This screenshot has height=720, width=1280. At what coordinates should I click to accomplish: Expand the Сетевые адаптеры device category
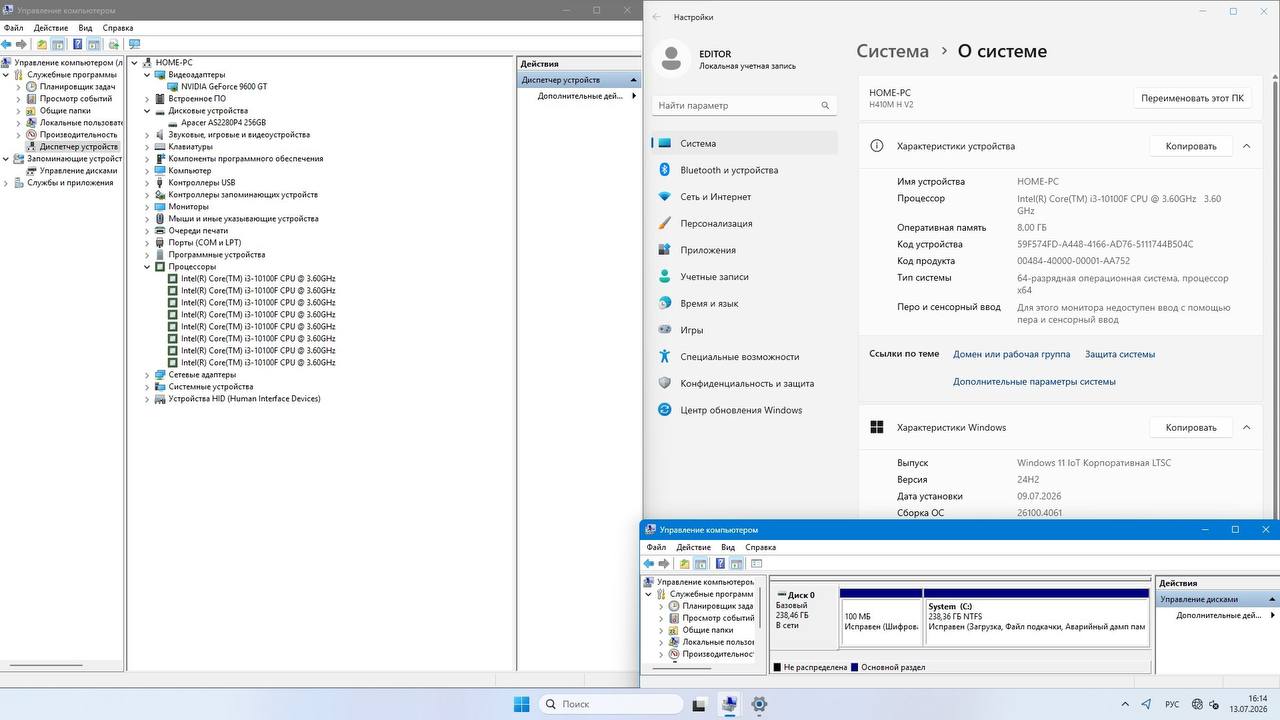pyautogui.click(x=147, y=375)
